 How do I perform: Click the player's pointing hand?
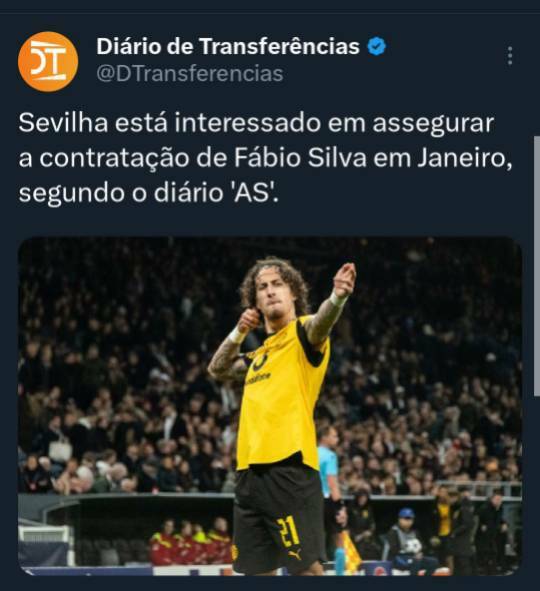pos(345,278)
